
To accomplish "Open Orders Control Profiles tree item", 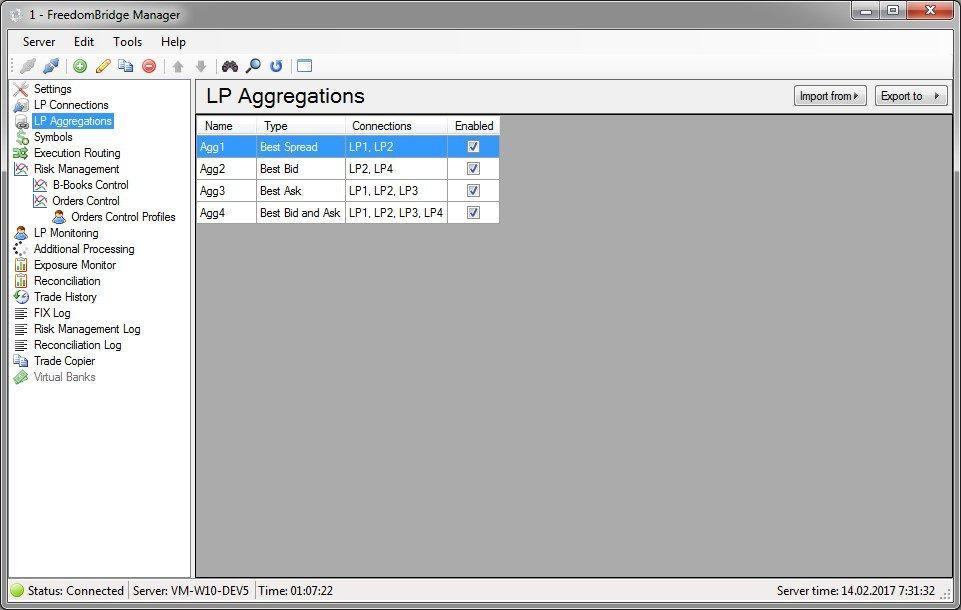I will click(x=122, y=217).
